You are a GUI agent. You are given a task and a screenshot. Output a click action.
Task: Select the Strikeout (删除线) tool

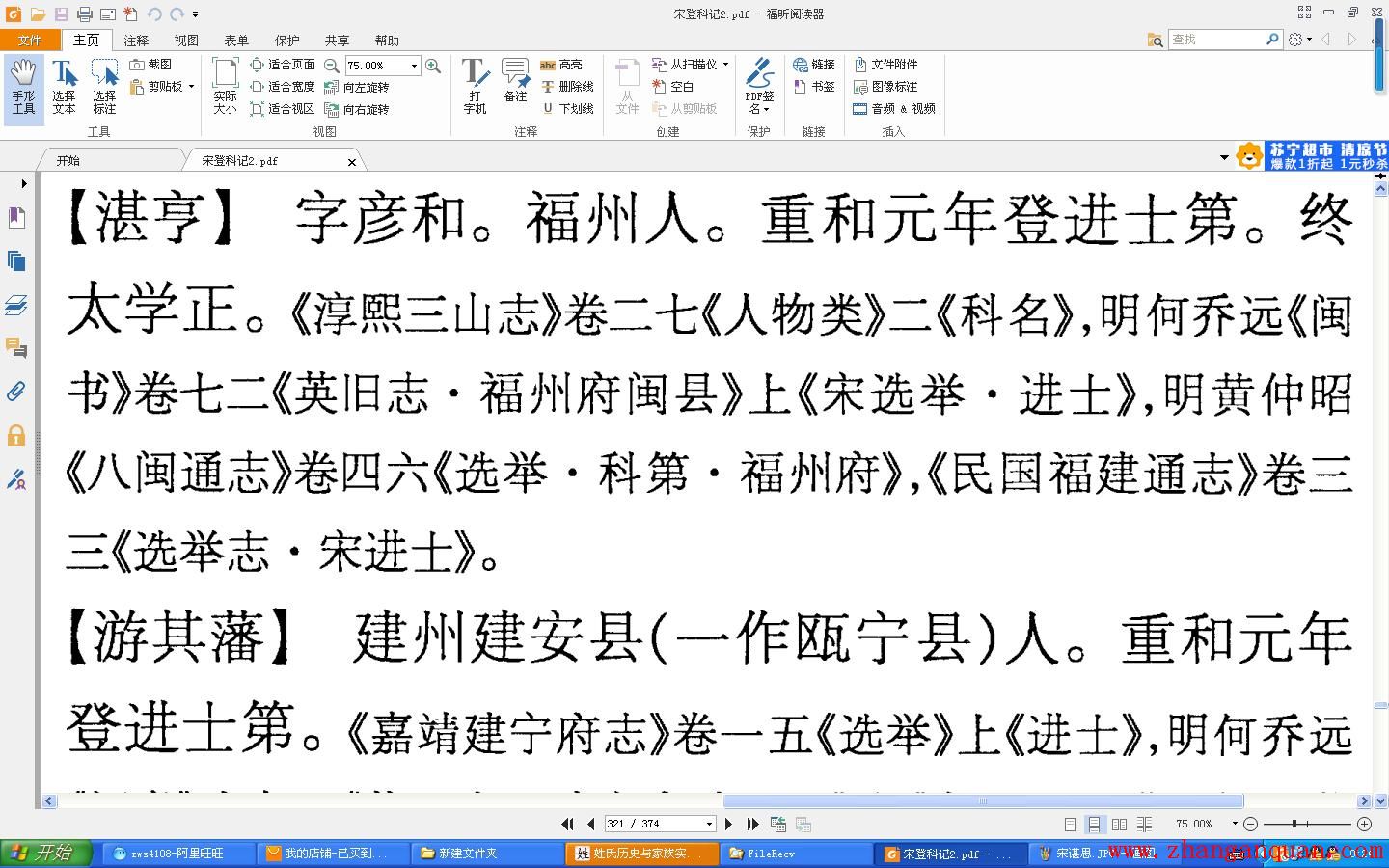coord(566,87)
